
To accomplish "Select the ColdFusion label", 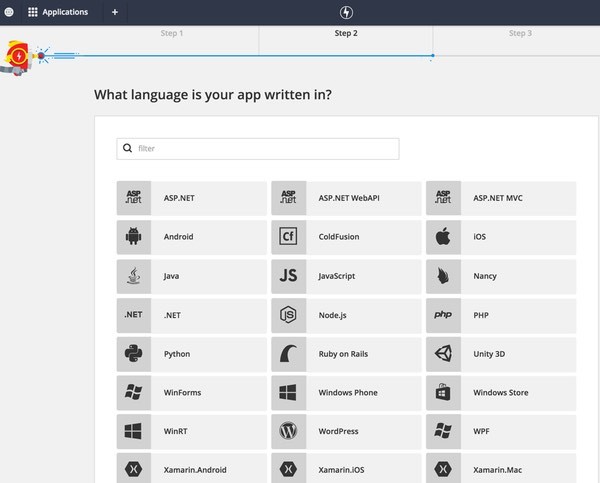I will (339, 237).
